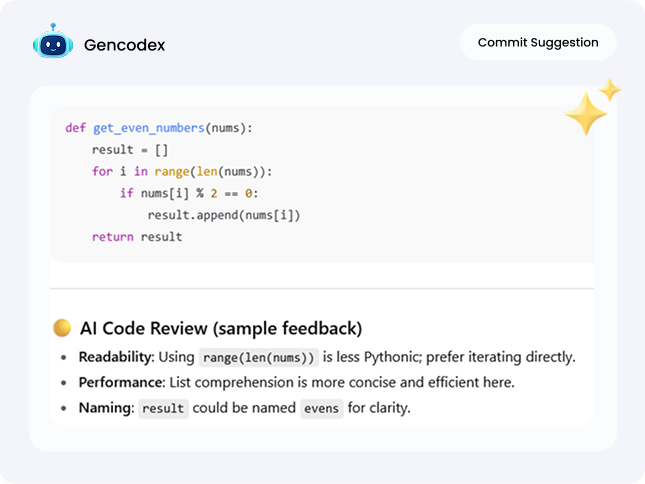Screen dimensions: 645x484
Task: Click the gold circle beside AI Code Review
Action: 62,328
